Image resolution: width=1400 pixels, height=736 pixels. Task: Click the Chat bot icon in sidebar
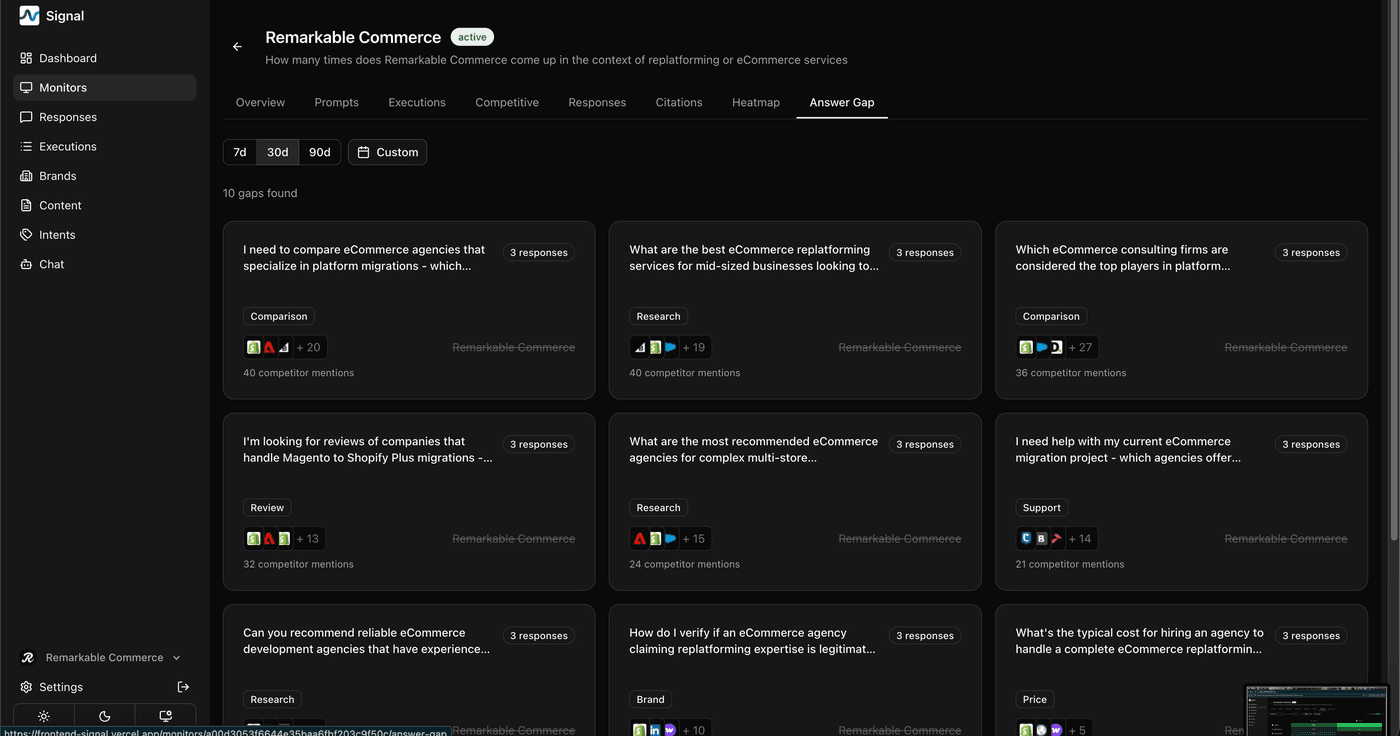coord(26,264)
